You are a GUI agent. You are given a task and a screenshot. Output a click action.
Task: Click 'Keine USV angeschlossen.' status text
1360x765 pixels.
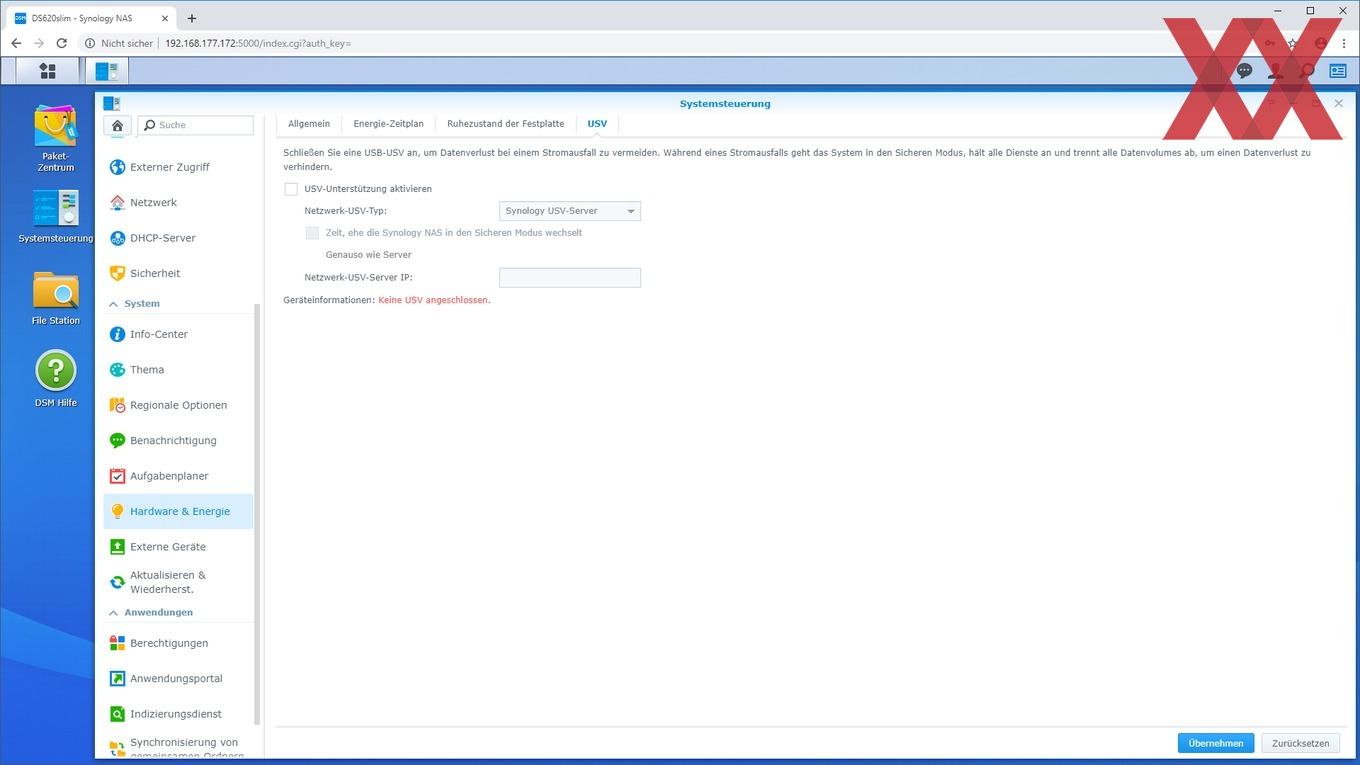pyautogui.click(x=434, y=300)
